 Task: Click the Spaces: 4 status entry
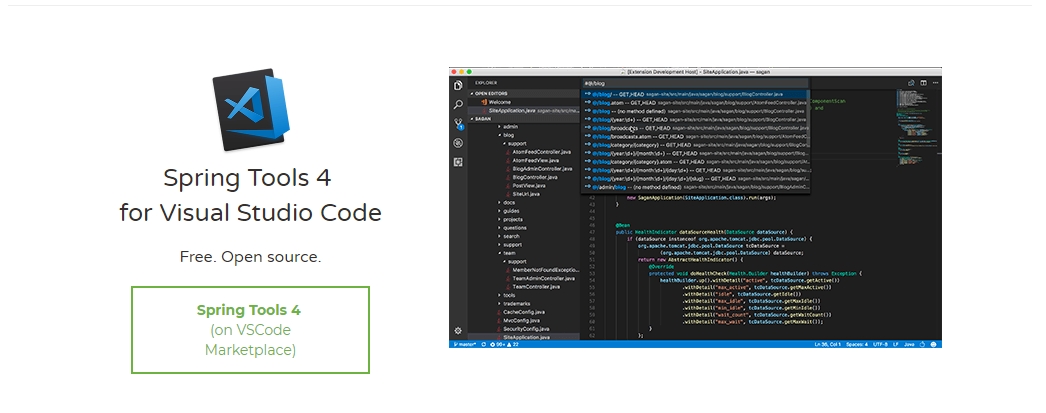[857, 344]
